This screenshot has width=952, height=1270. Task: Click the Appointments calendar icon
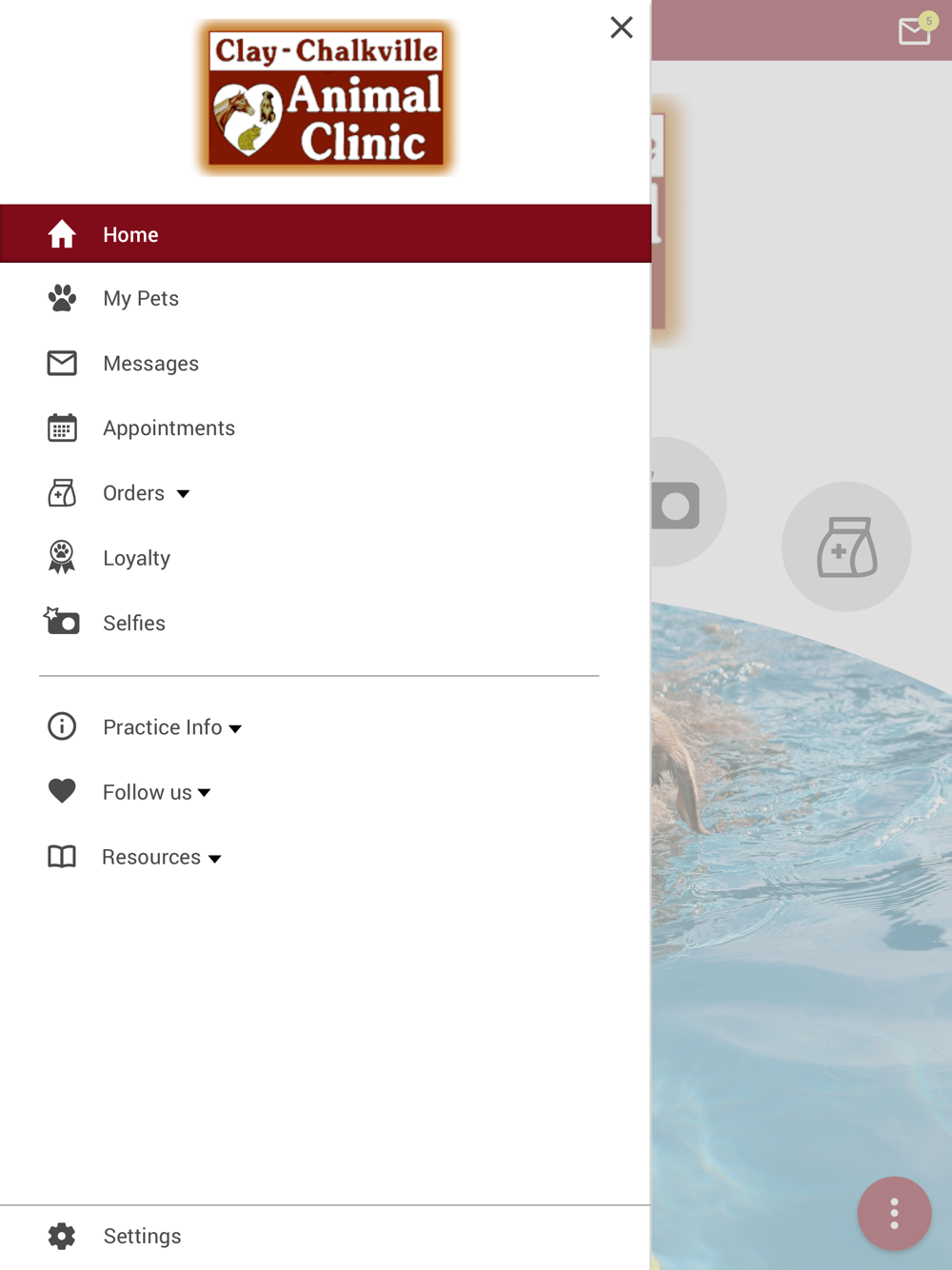(x=62, y=427)
